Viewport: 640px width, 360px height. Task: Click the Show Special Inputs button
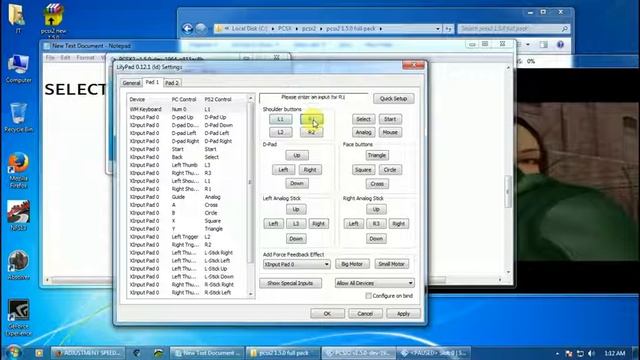coord(290,283)
